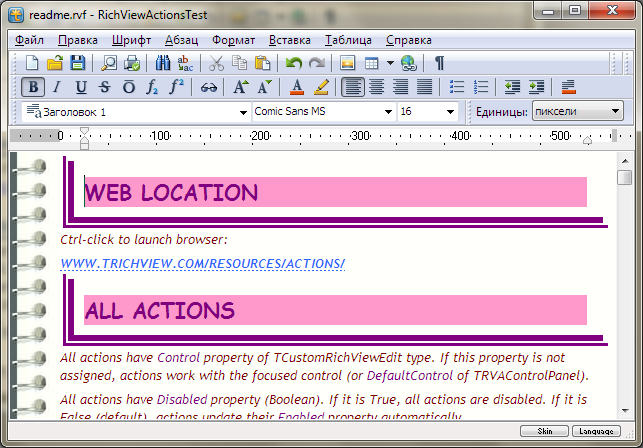Click the Save file icon
643x448 pixels.
click(80, 63)
